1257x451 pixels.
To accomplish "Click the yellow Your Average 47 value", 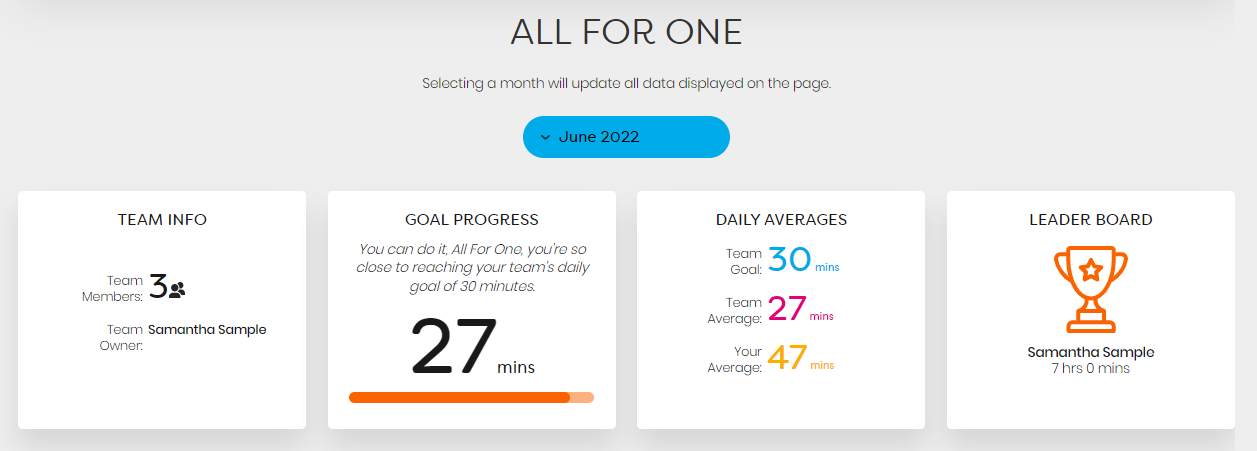I will pos(787,357).
